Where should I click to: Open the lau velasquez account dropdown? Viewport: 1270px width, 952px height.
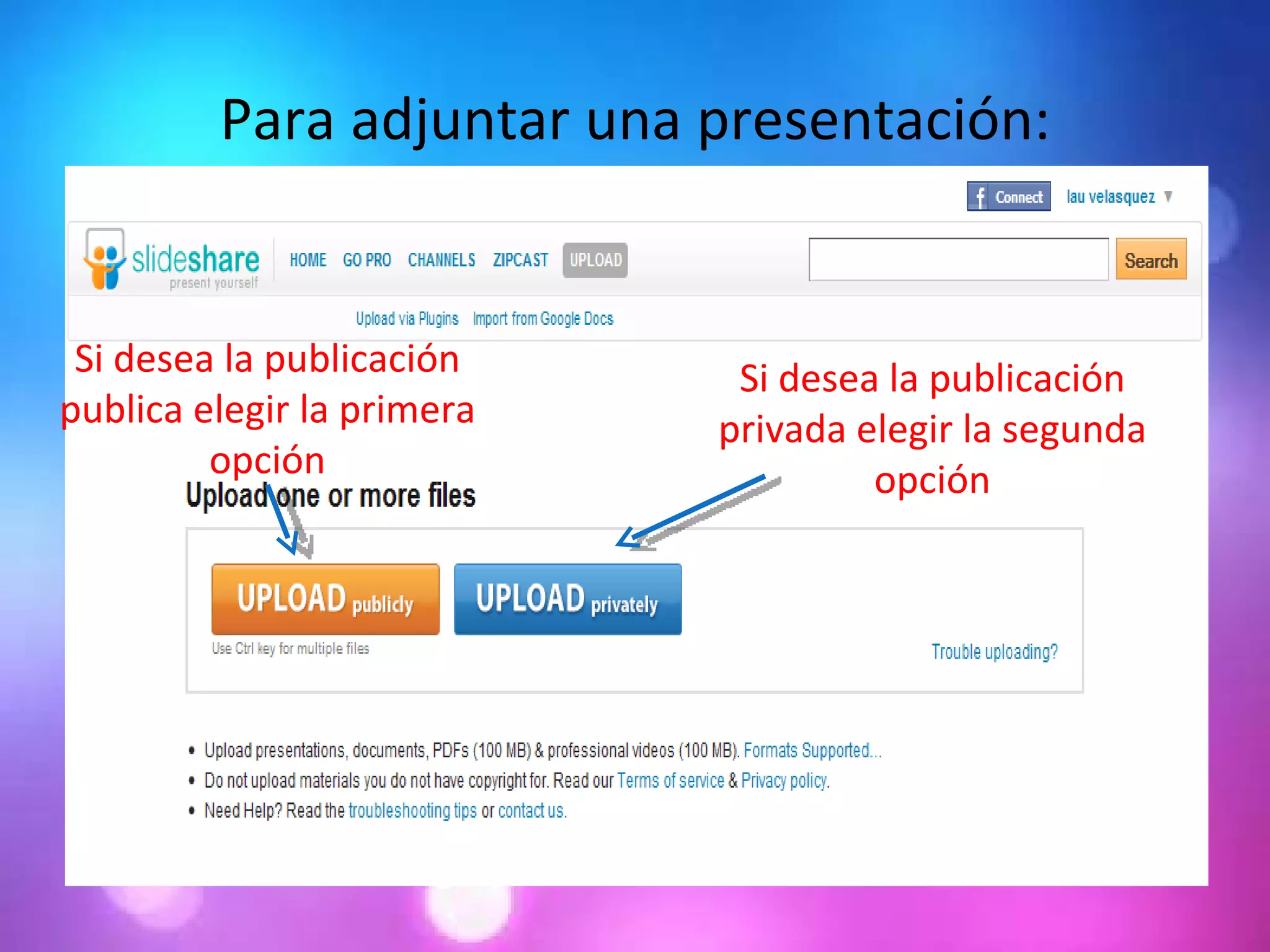click(x=1119, y=197)
